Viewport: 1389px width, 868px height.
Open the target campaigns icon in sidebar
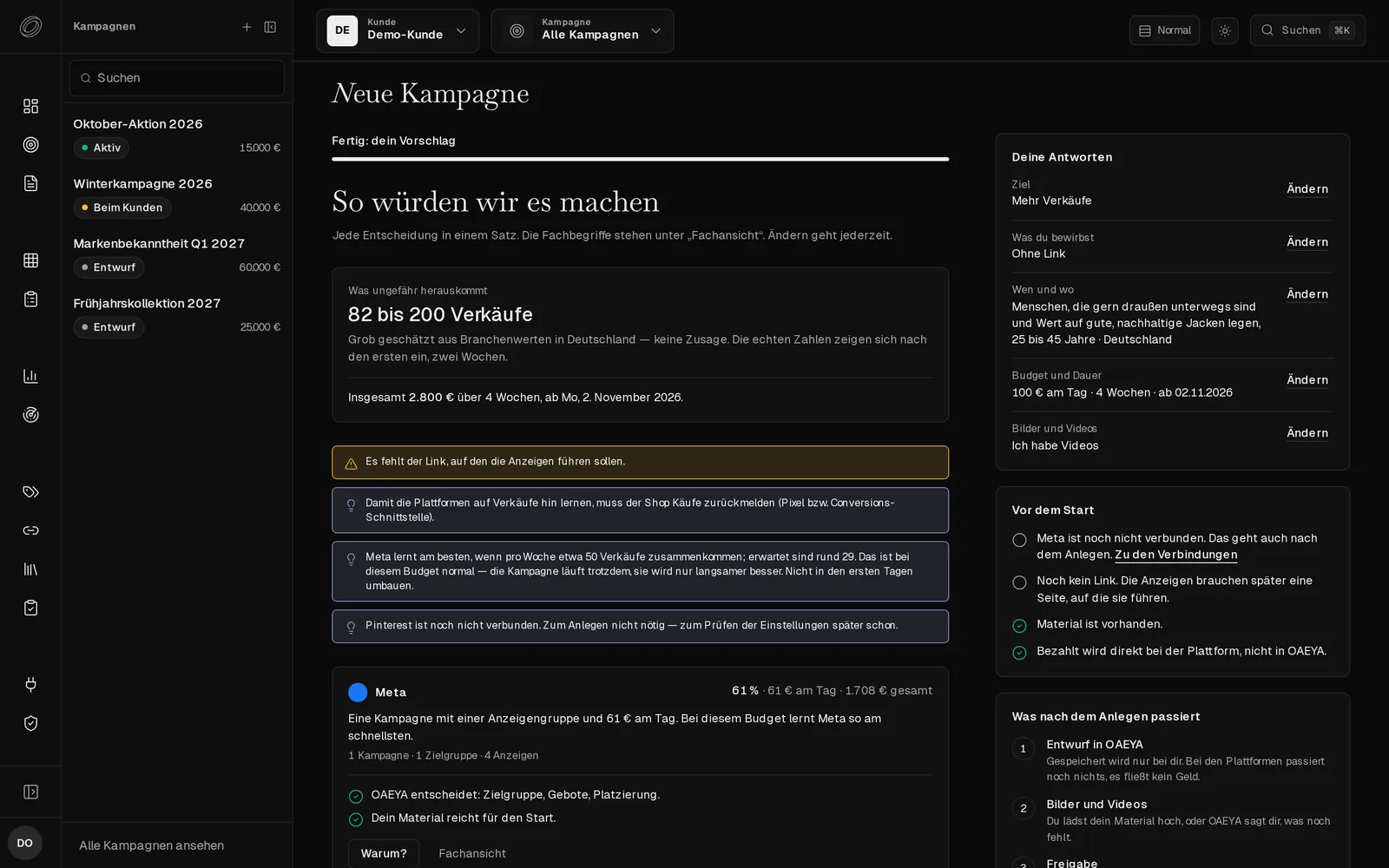(x=30, y=145)
